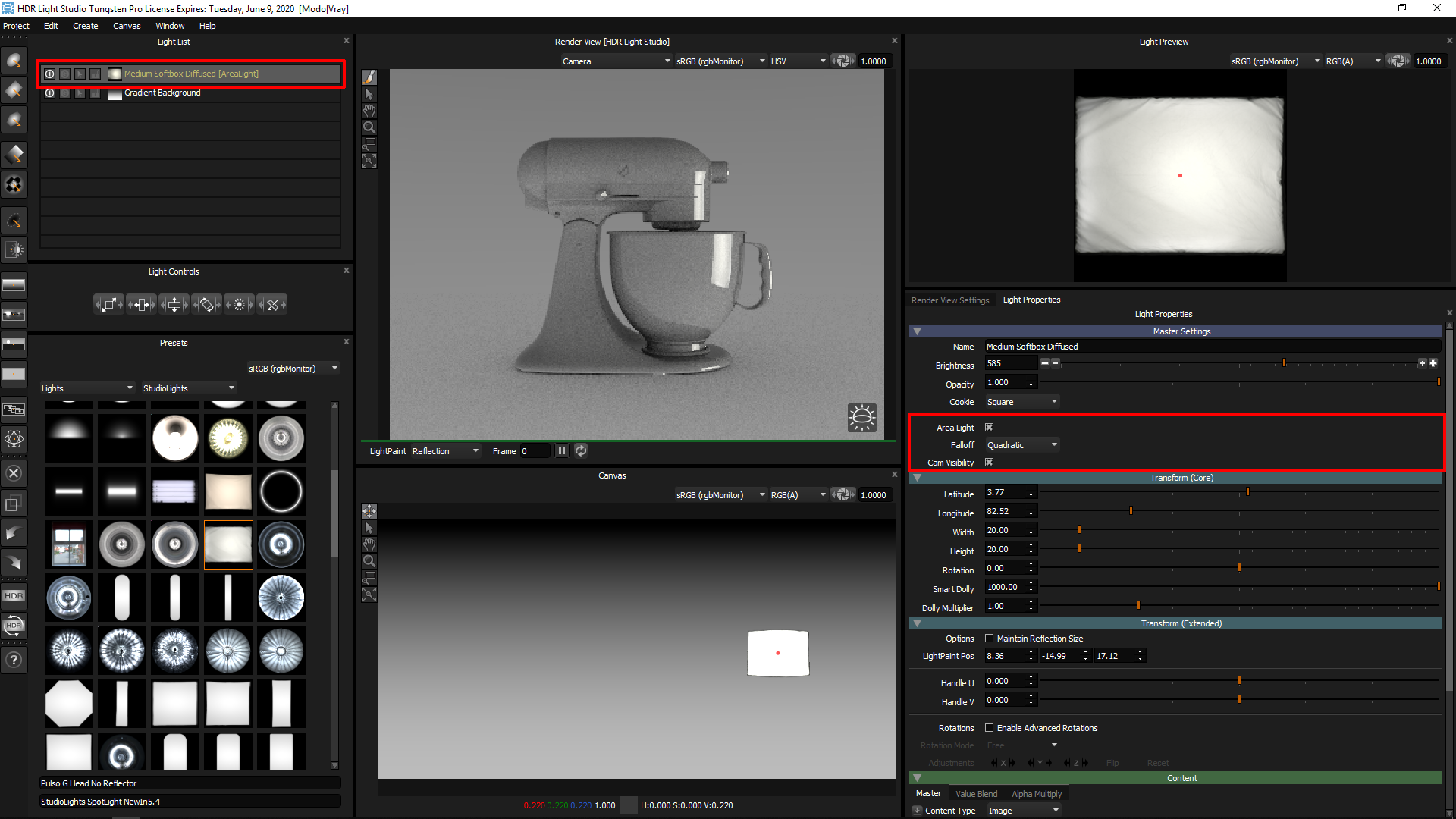Open the StudioLights preset dropdown

189,389
